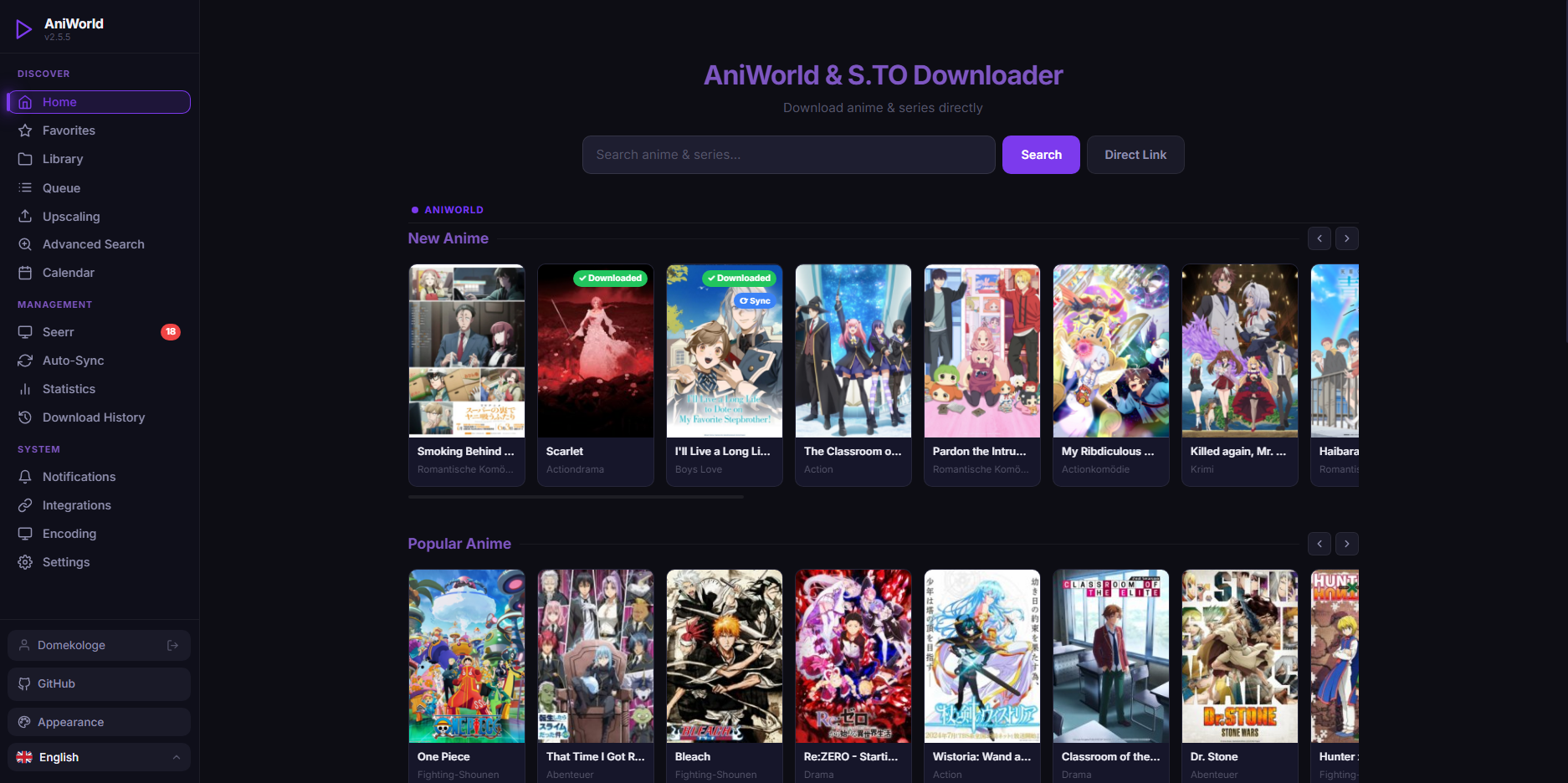
Task: Open the Queue menu item
Action: click(99, 188)
